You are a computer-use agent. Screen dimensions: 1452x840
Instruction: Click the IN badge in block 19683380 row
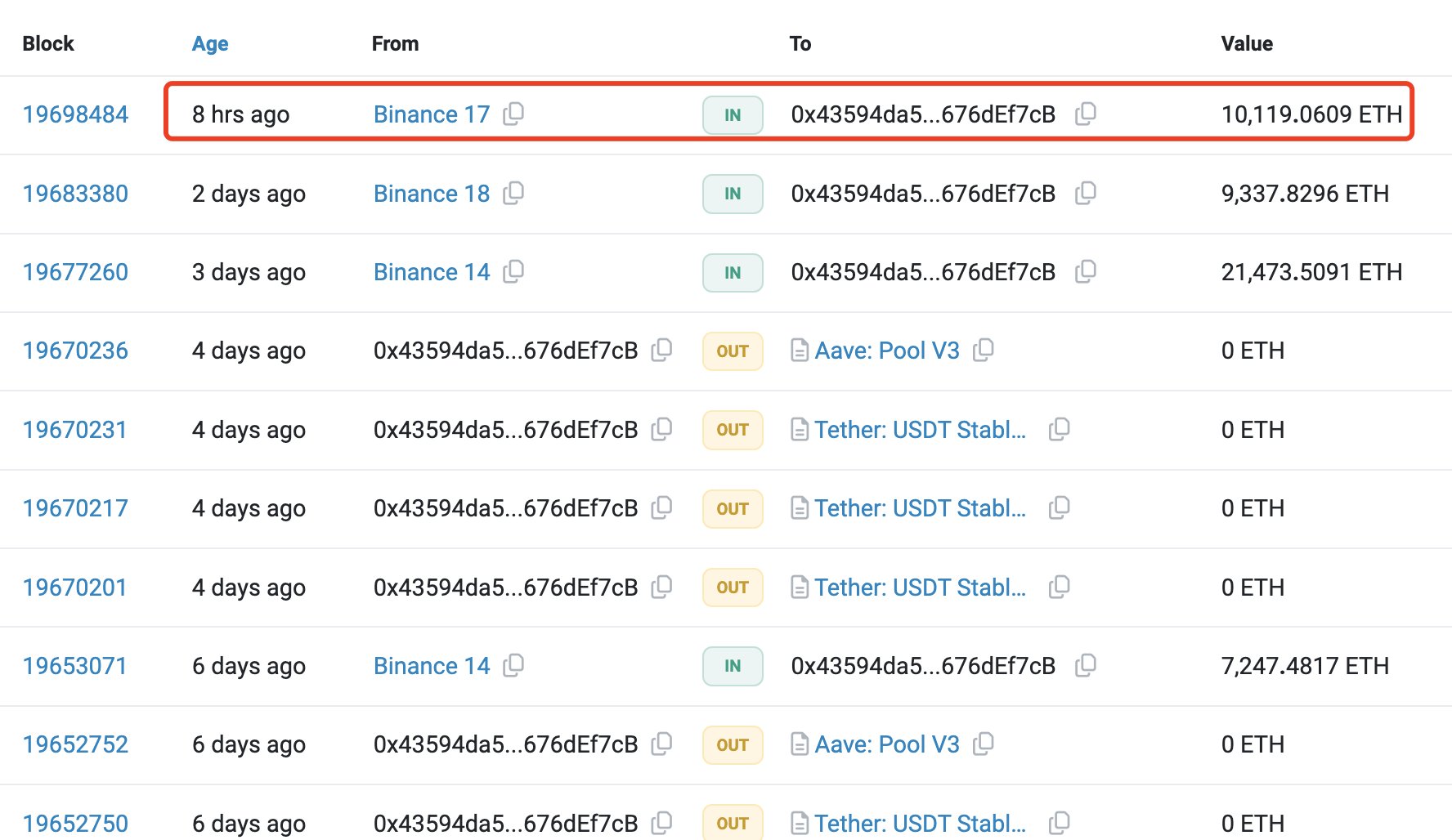[733, 194]
